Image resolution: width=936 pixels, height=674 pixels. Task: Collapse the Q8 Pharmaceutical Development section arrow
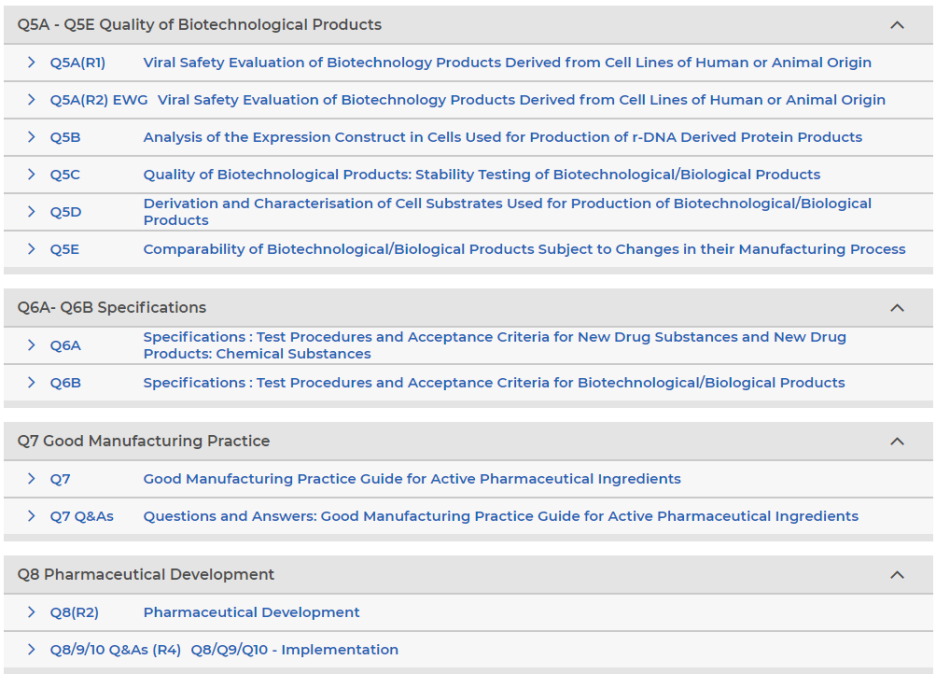click(x=897, y=575)
